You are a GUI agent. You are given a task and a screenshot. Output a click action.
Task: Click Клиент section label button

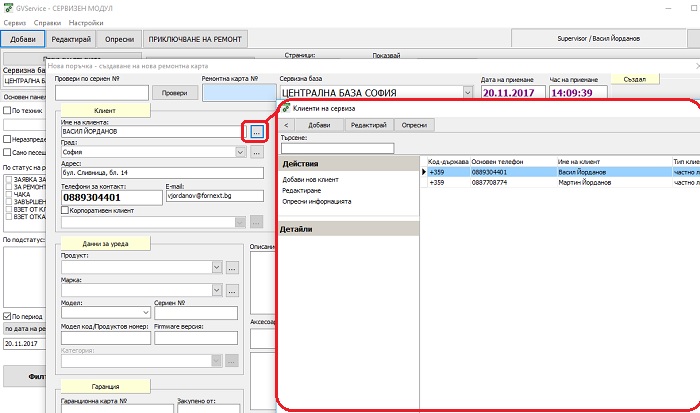click(105, 110)
